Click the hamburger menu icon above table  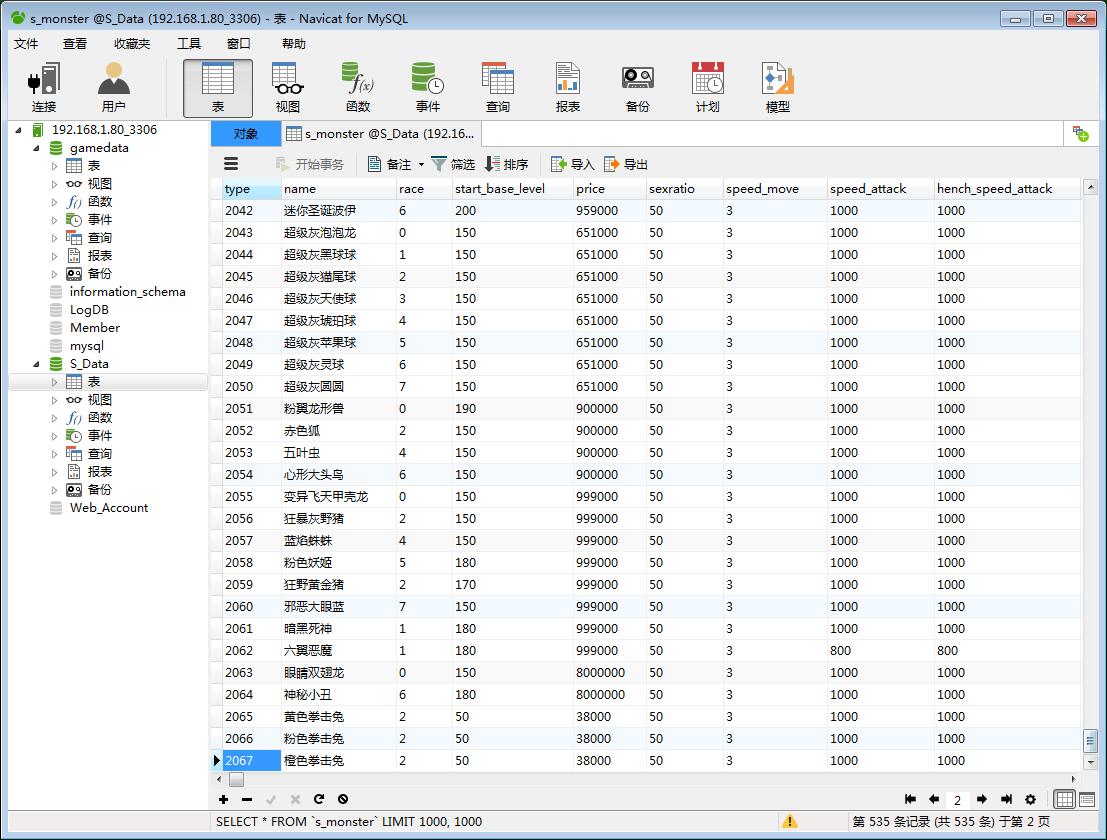231,164
